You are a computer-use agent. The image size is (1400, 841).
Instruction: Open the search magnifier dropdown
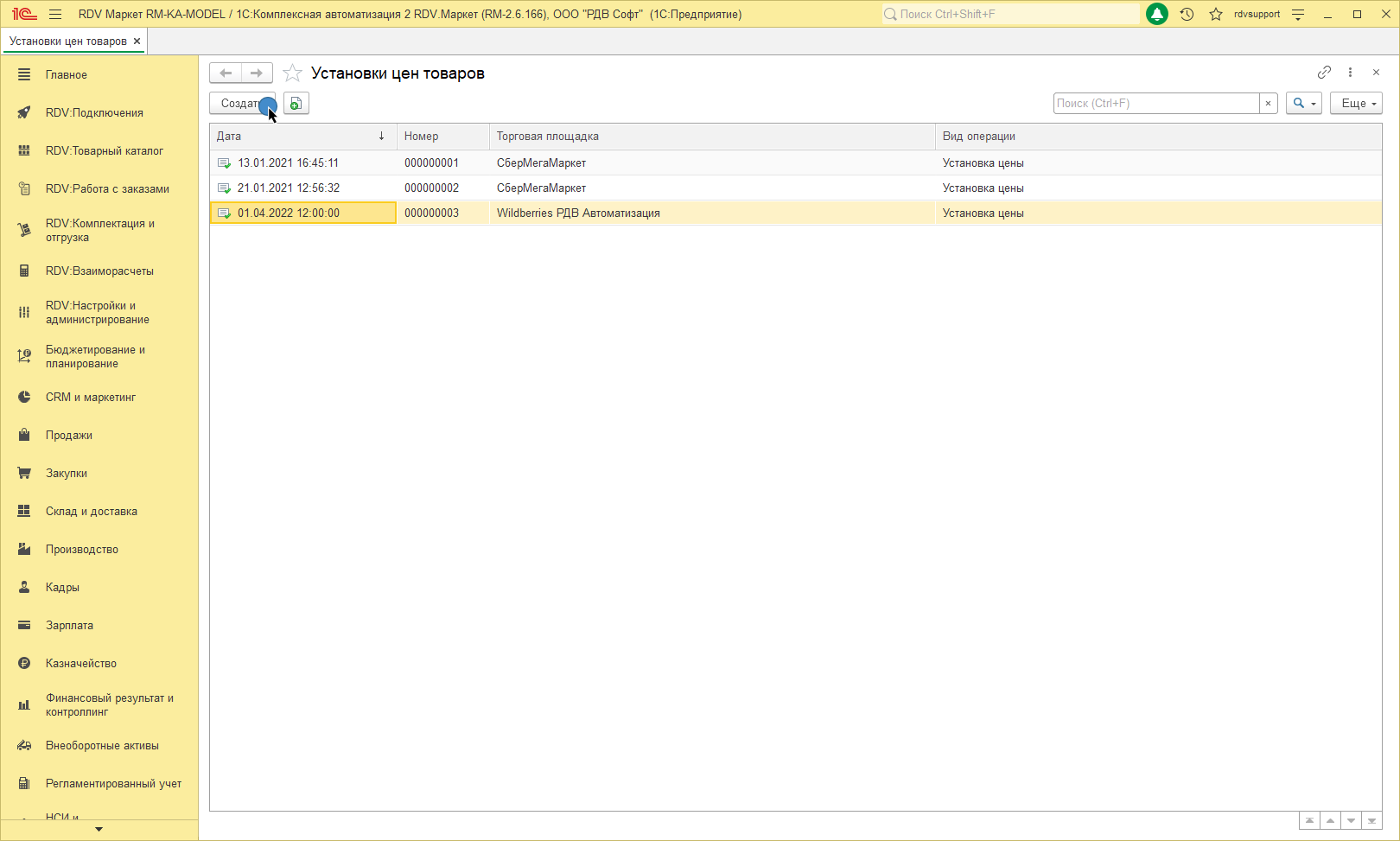[x=1304, y=104]
